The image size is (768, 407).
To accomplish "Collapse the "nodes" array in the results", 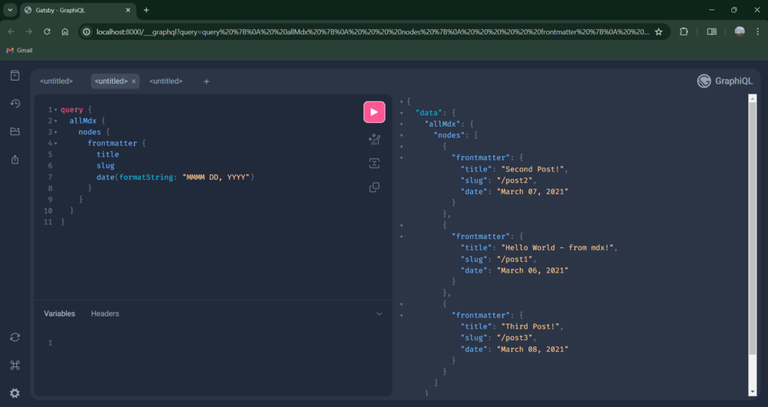I will 401,136.
